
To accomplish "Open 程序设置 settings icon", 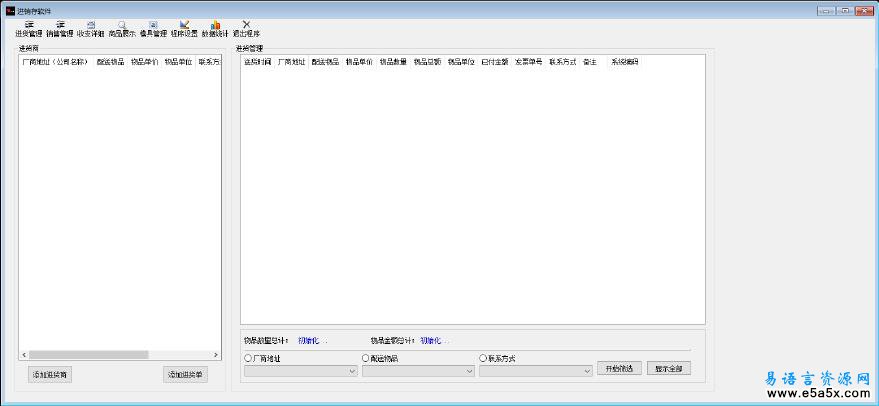I will tap(184, 27).
